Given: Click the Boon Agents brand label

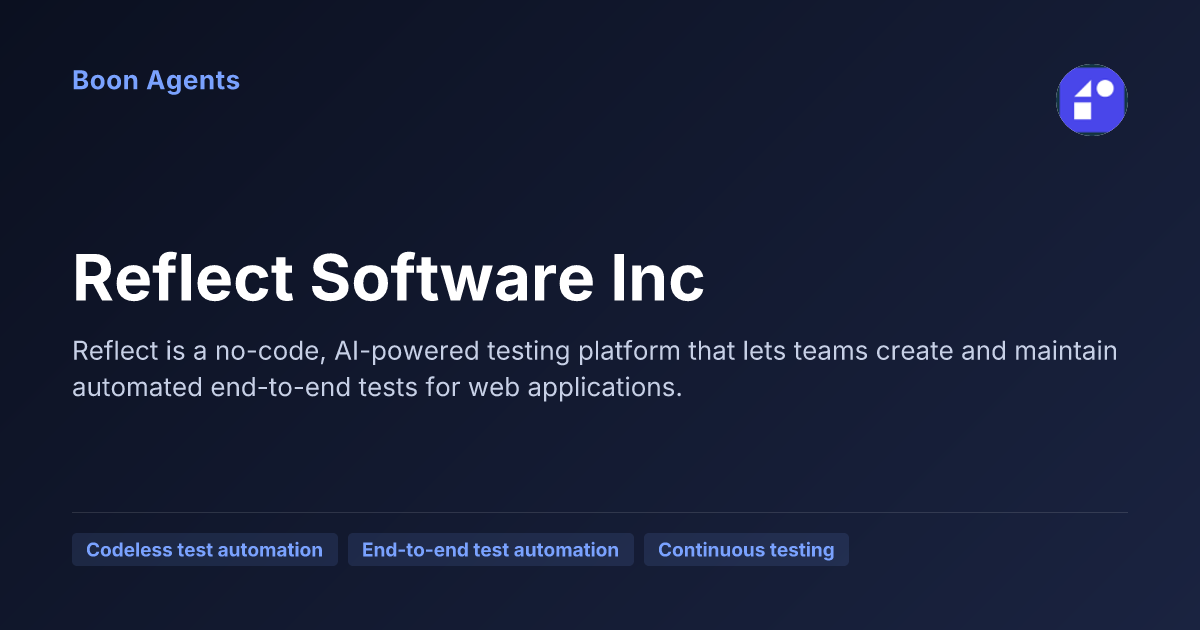Looking at the screenshot, I should click(x=156, y=81).
